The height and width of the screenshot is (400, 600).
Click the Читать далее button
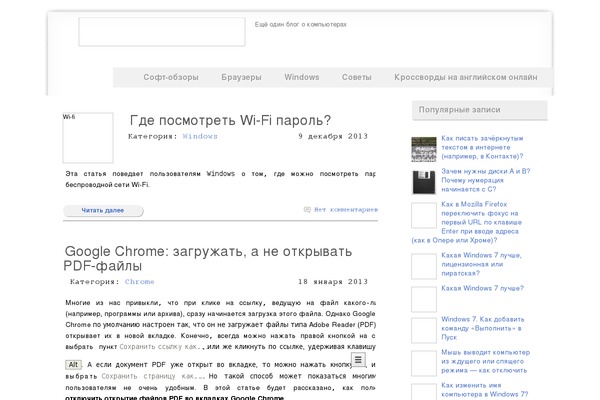pyautogui.click(x=103, y=211)
